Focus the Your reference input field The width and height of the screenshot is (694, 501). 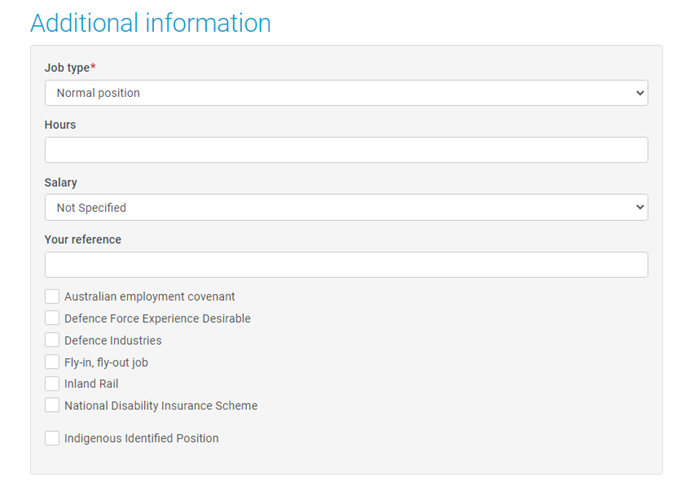click(x=346, y=265)
